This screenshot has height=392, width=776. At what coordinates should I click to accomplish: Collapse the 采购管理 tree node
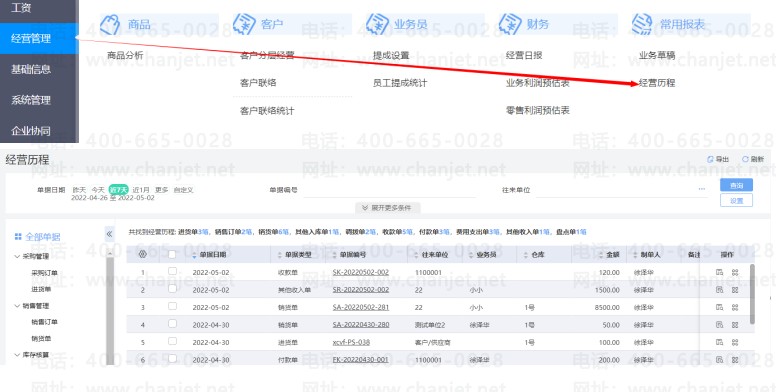coord(17,256)
